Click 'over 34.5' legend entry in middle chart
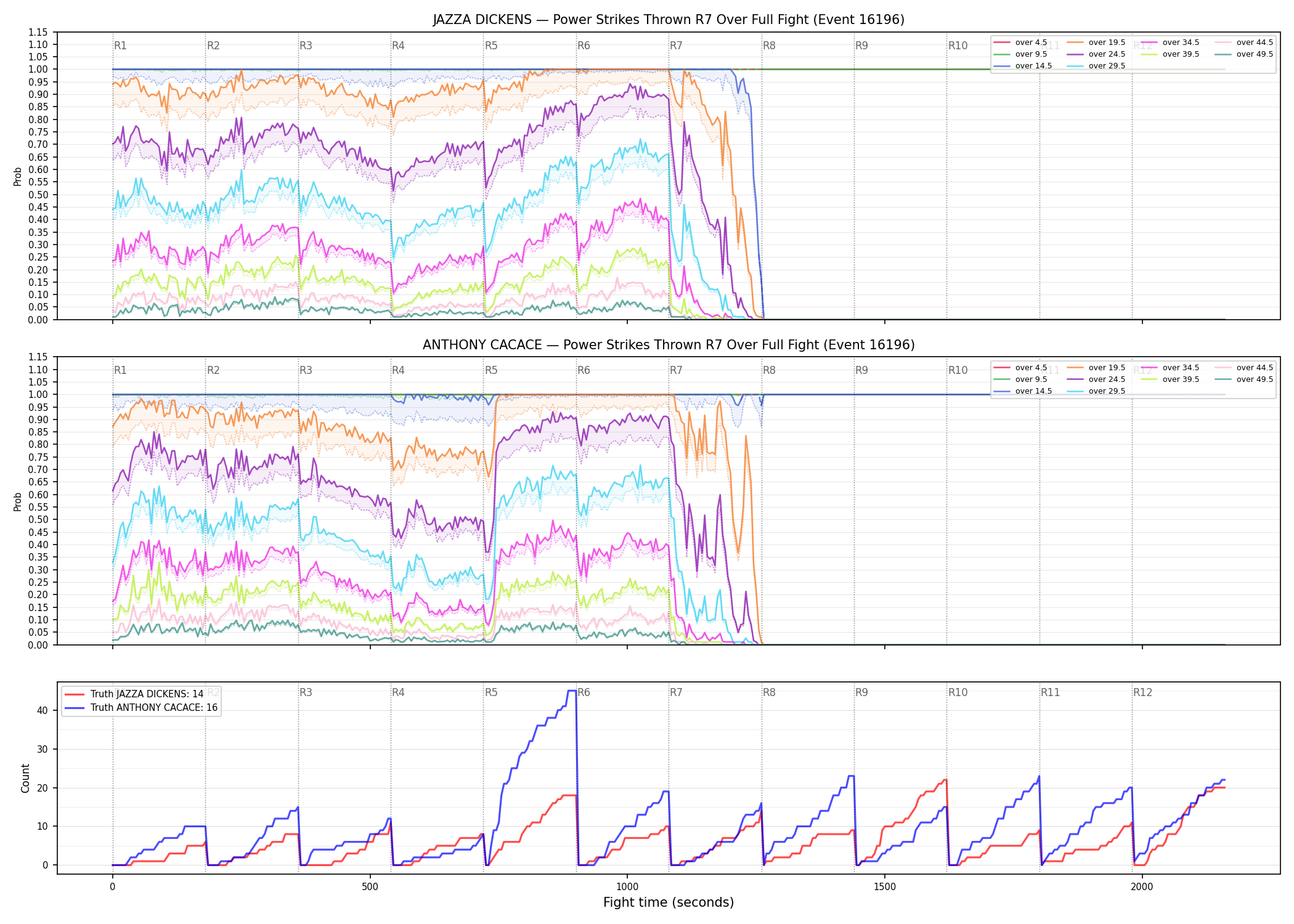The height and width of the screenshot is (924, 1294). click(x=1170, y=368)
